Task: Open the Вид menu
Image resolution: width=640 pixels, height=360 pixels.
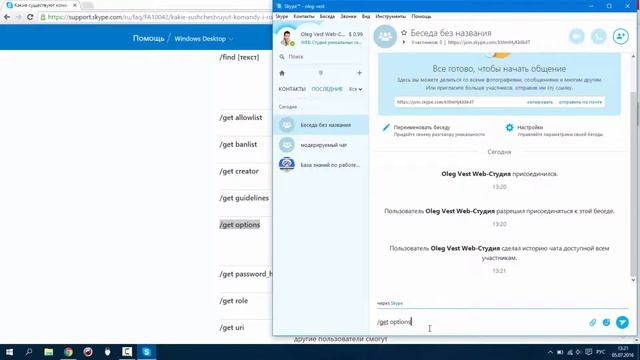Action: [366, 16]
